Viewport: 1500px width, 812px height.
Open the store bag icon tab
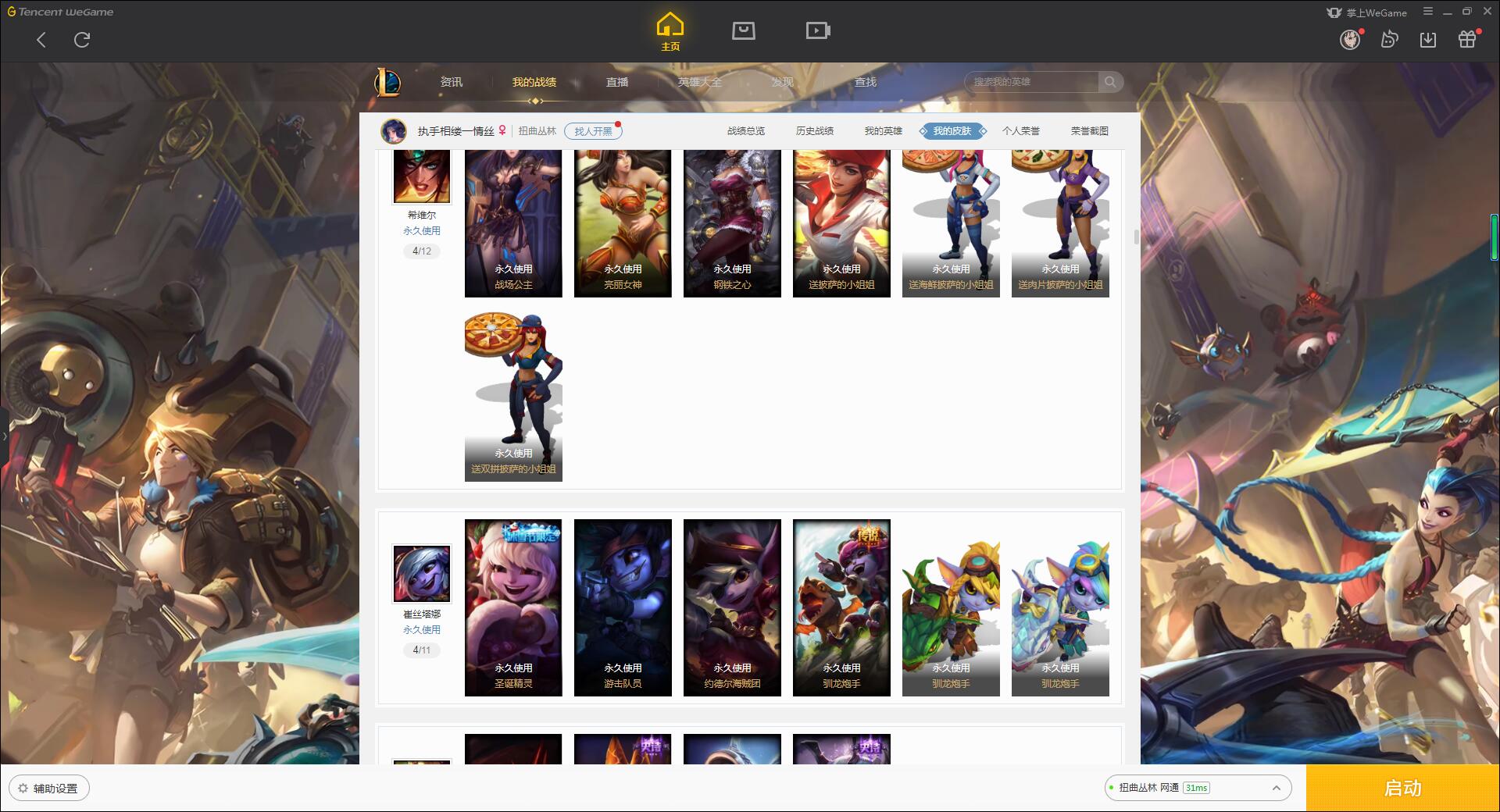pyautogui.click(x=743, y=30)
